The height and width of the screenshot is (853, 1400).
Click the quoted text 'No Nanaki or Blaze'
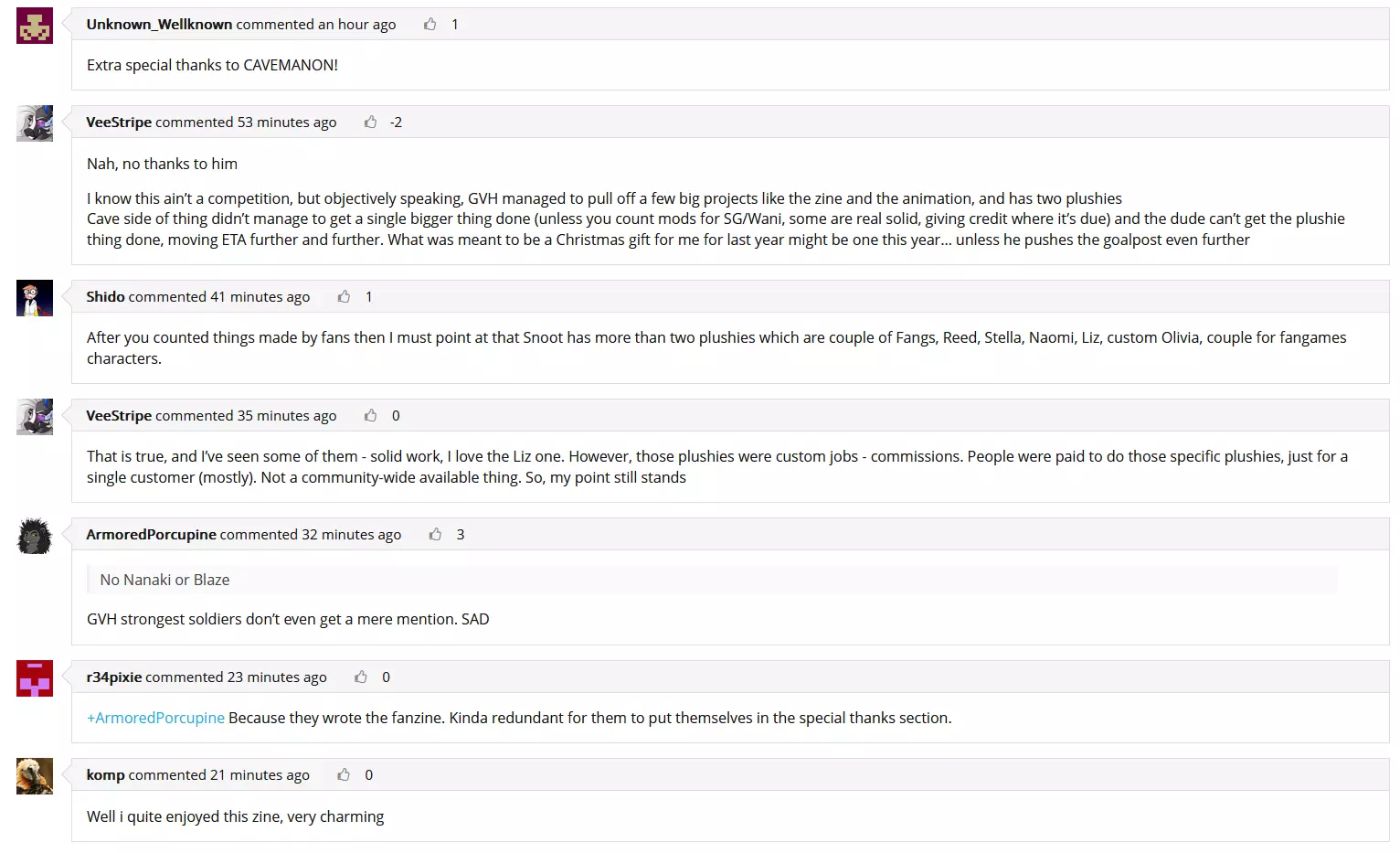click(x=164, y=580)
